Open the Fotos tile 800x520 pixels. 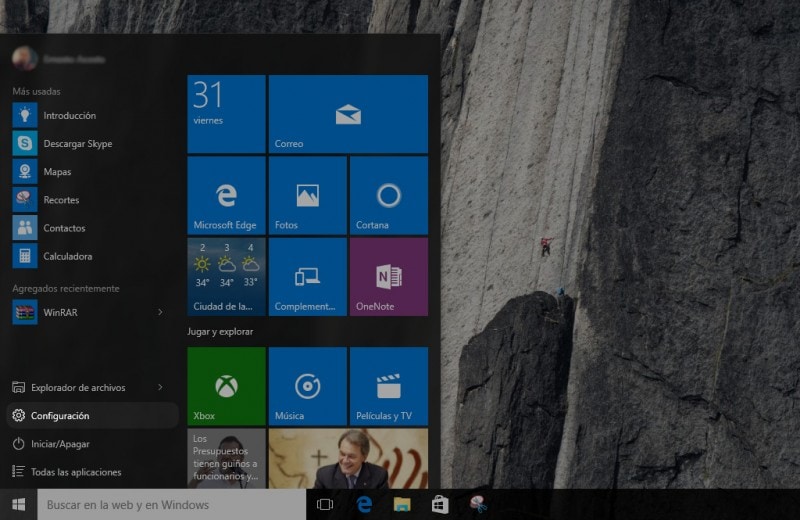(308, 195)
